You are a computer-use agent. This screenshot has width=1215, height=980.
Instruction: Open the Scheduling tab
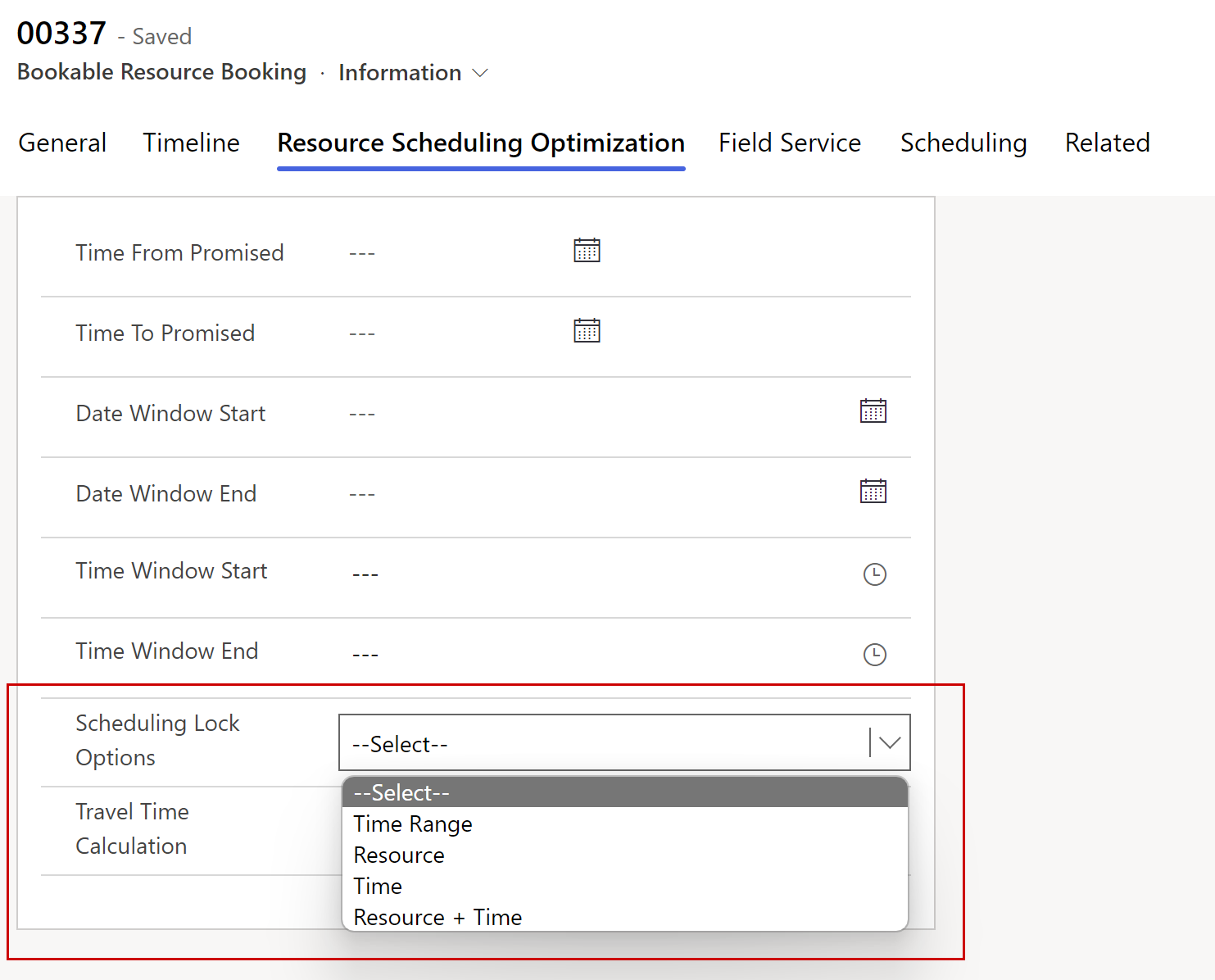pos(963,143)
